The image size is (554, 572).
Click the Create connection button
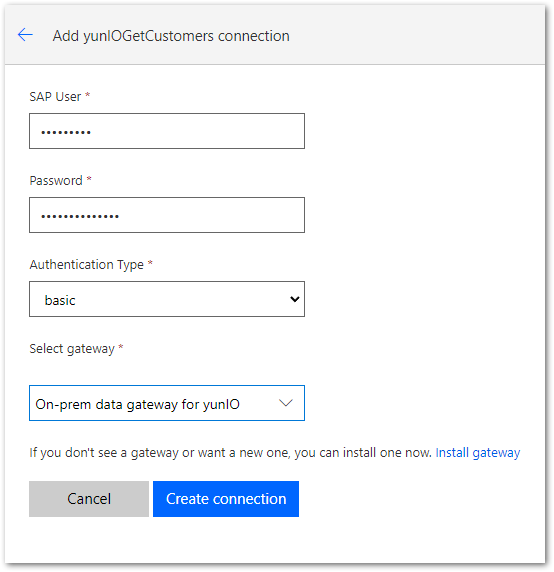(x=226, y=499)
